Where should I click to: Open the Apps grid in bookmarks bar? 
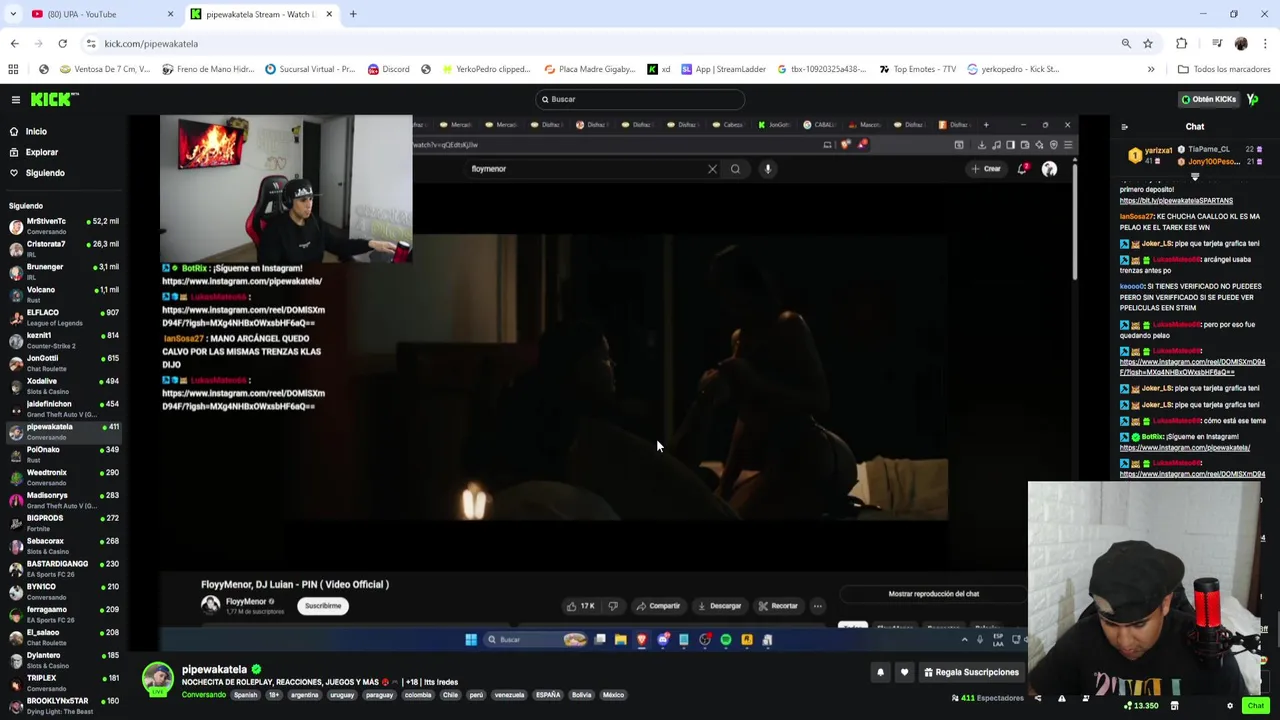(13, 69)
